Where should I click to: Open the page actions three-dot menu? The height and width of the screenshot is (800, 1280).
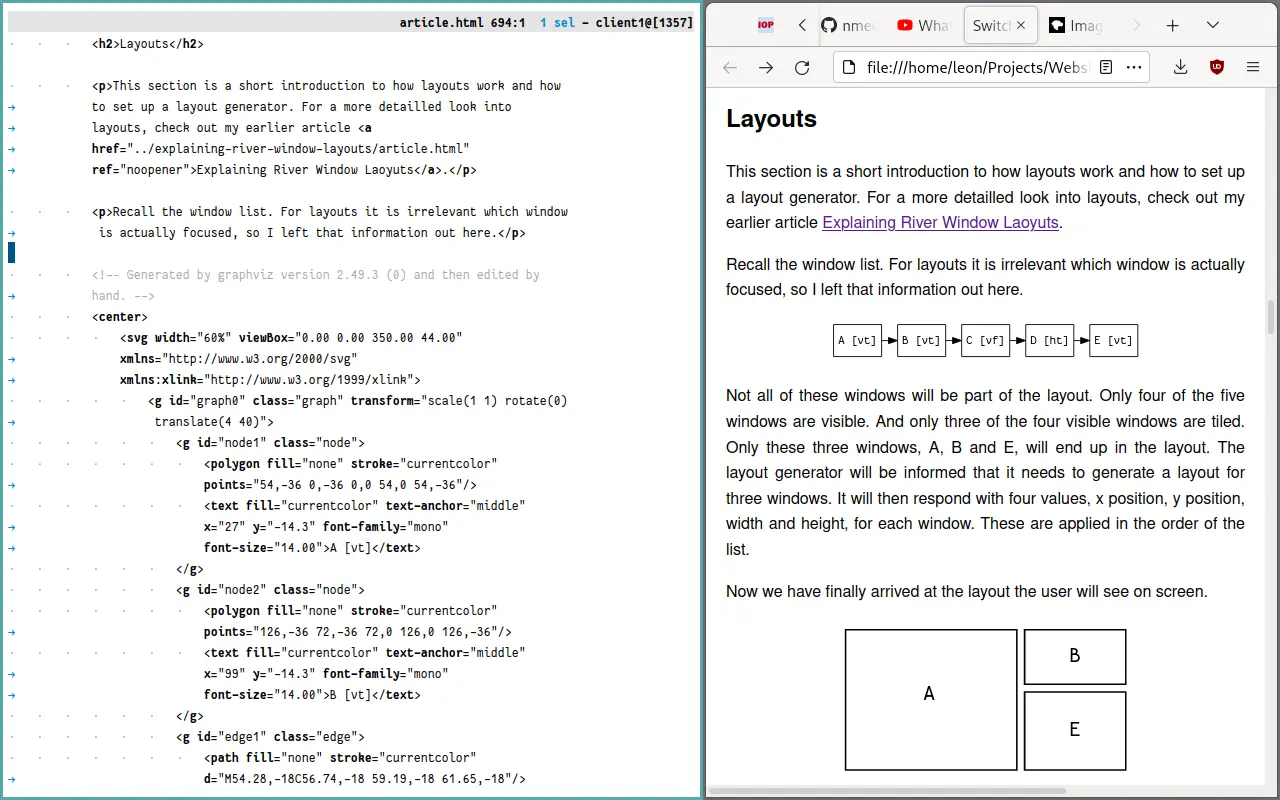click(1134, 67)
